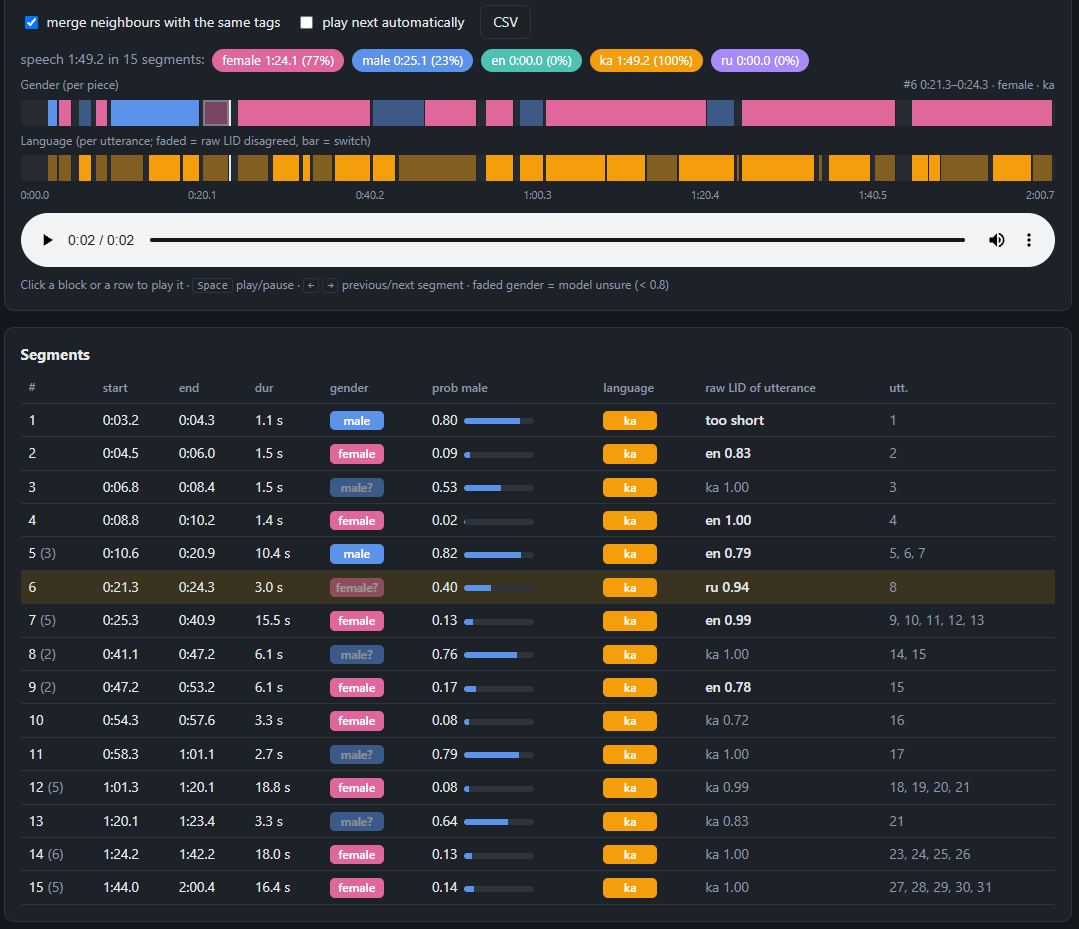Play segment row 7 (5) starting 0:25.3

(x=537, y=620)
